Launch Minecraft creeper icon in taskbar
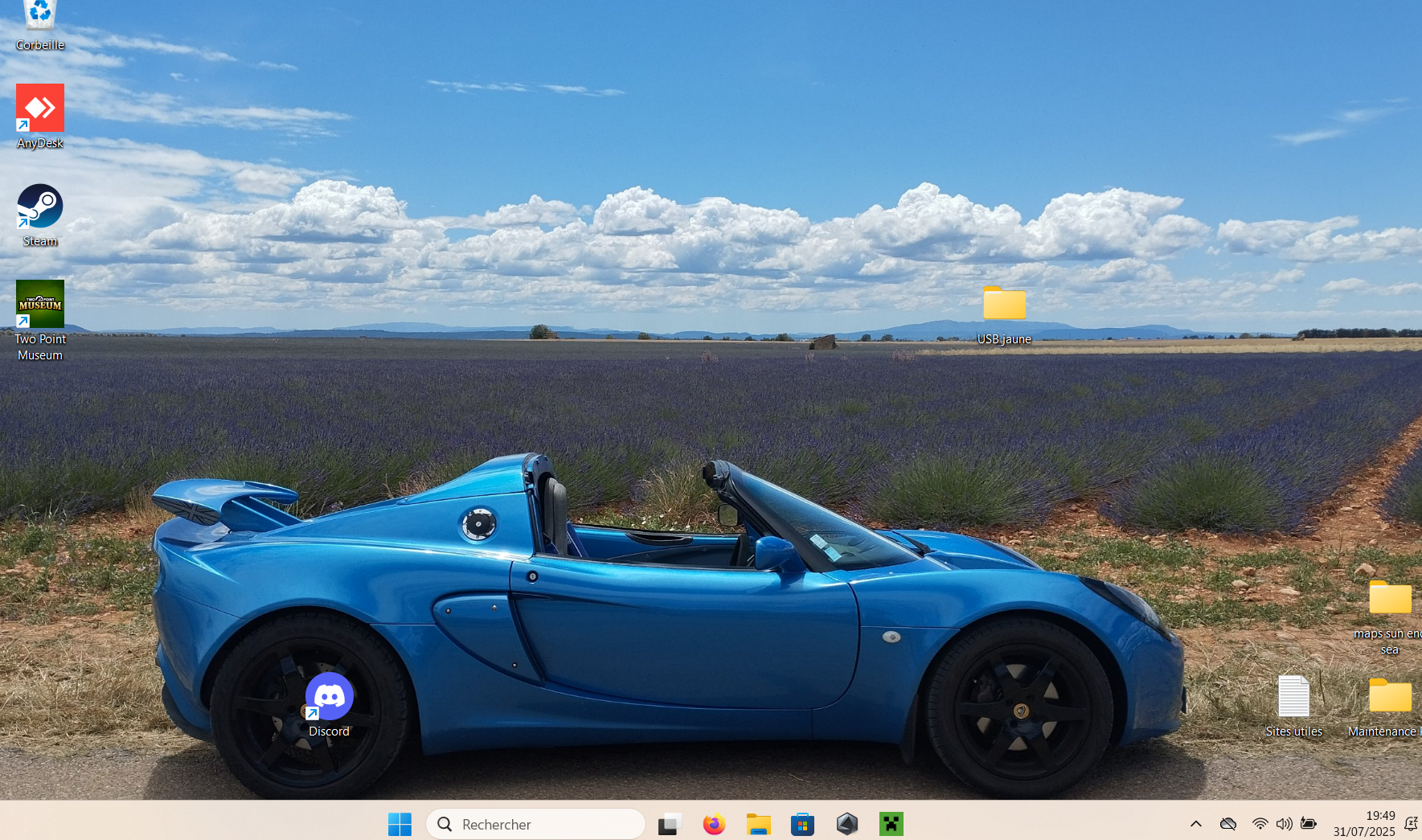This screenshot has height=840, width=1422. click(891, 824)
